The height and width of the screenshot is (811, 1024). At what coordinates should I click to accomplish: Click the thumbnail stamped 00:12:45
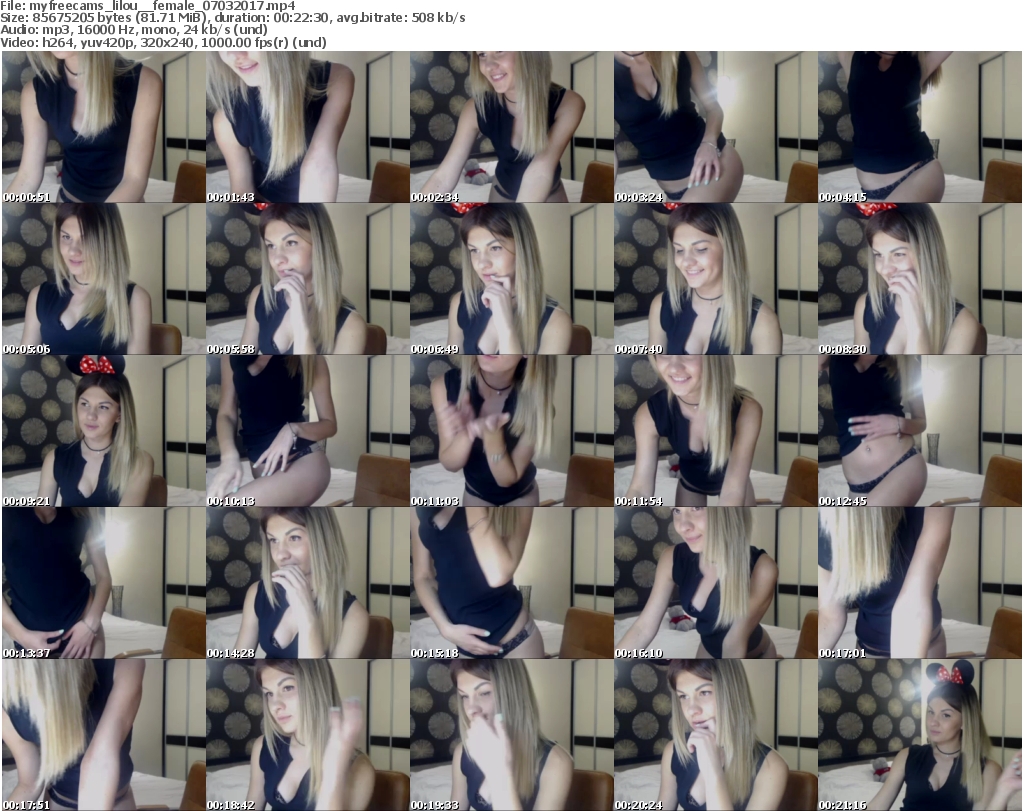tap(920, 431)
